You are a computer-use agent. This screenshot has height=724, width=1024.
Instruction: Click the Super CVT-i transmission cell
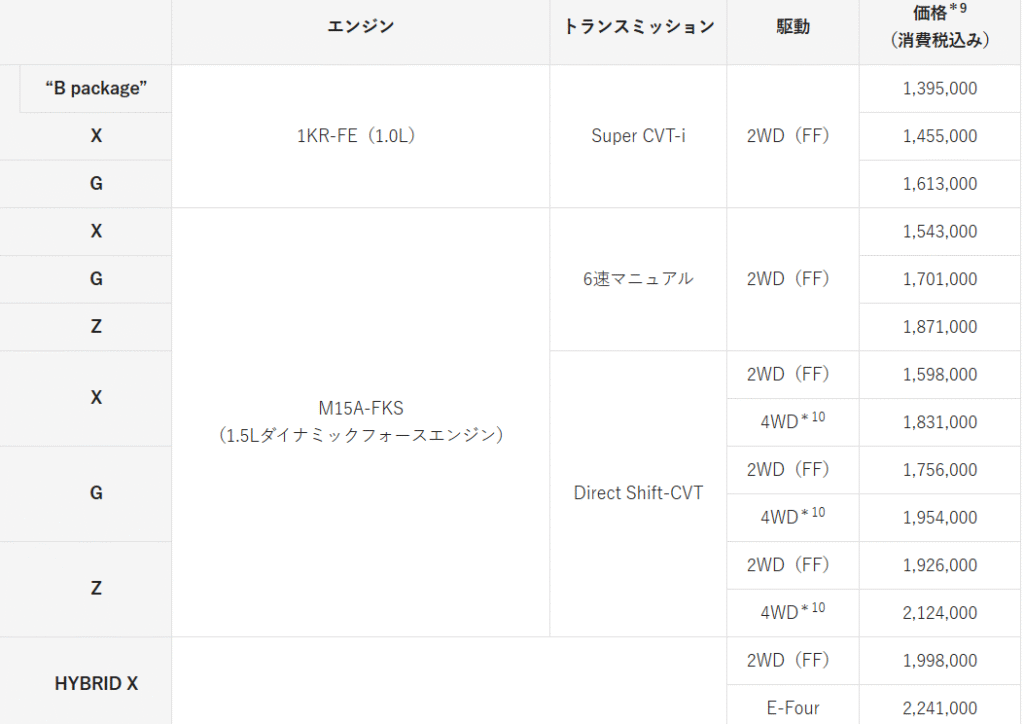(638, 136)
